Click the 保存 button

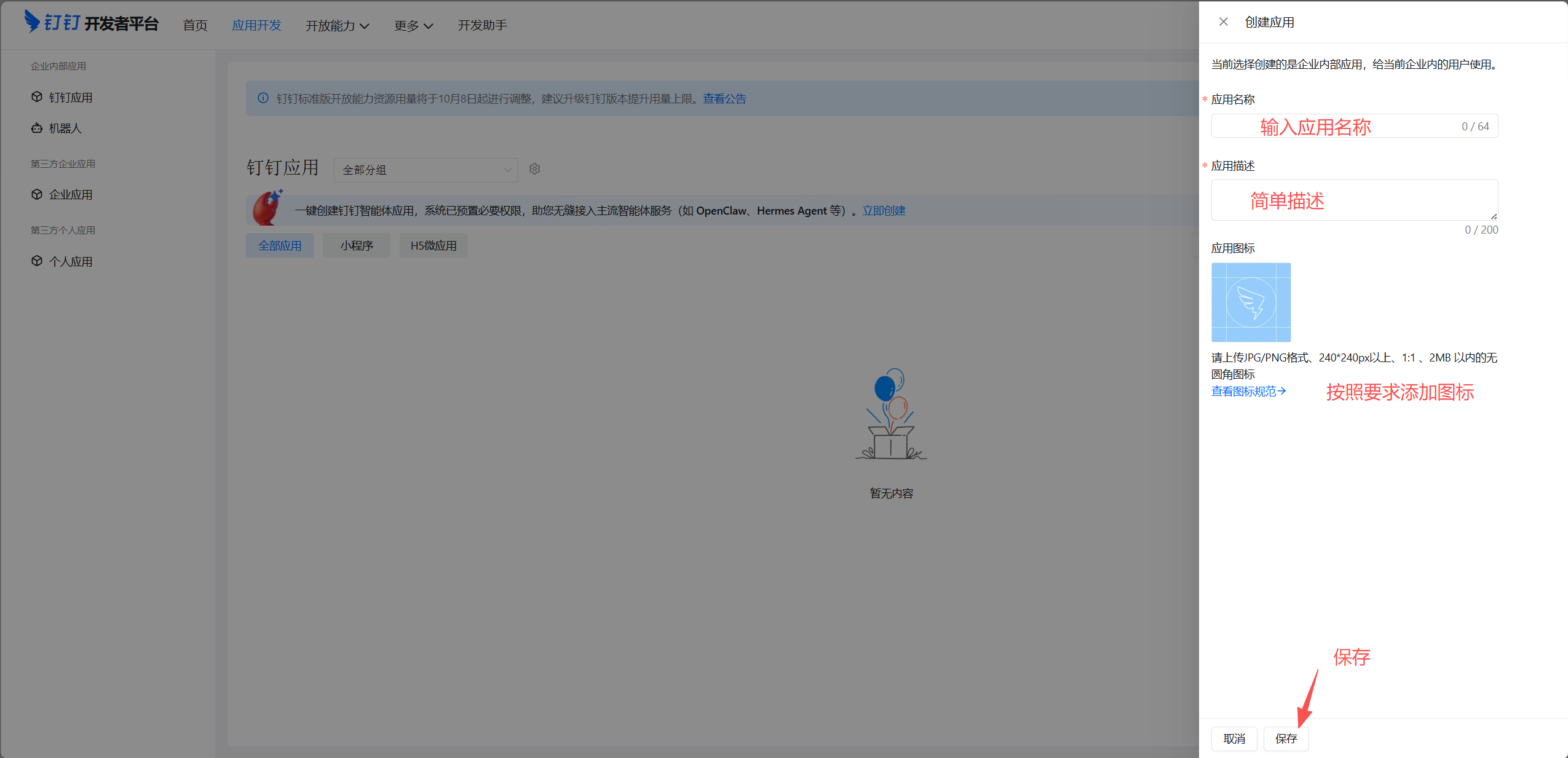(x=1286, y=738)
